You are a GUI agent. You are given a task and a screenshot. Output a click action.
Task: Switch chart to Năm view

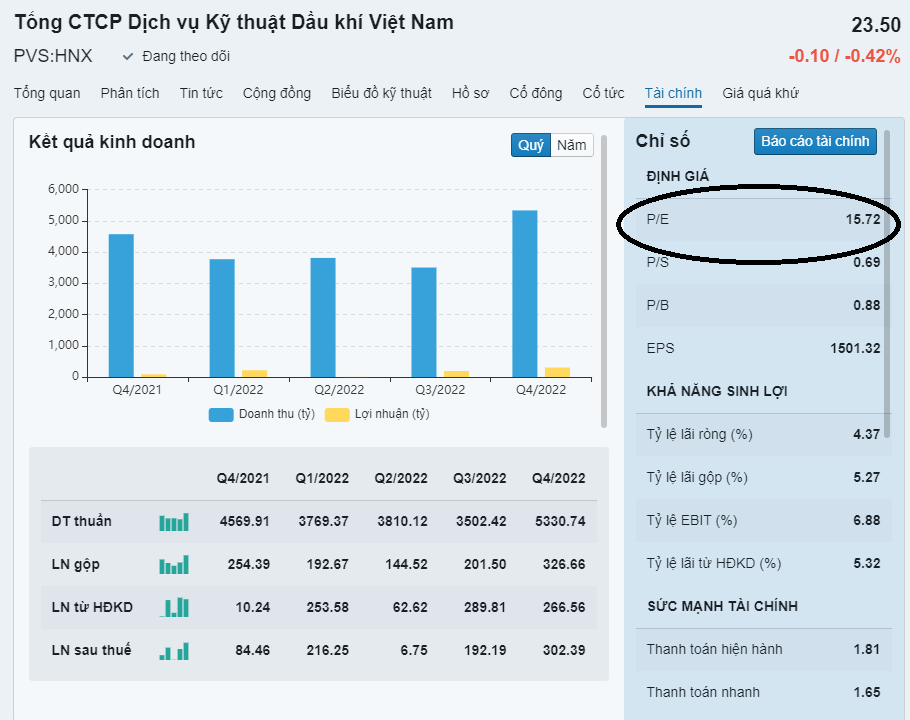[x=572, y=145]
